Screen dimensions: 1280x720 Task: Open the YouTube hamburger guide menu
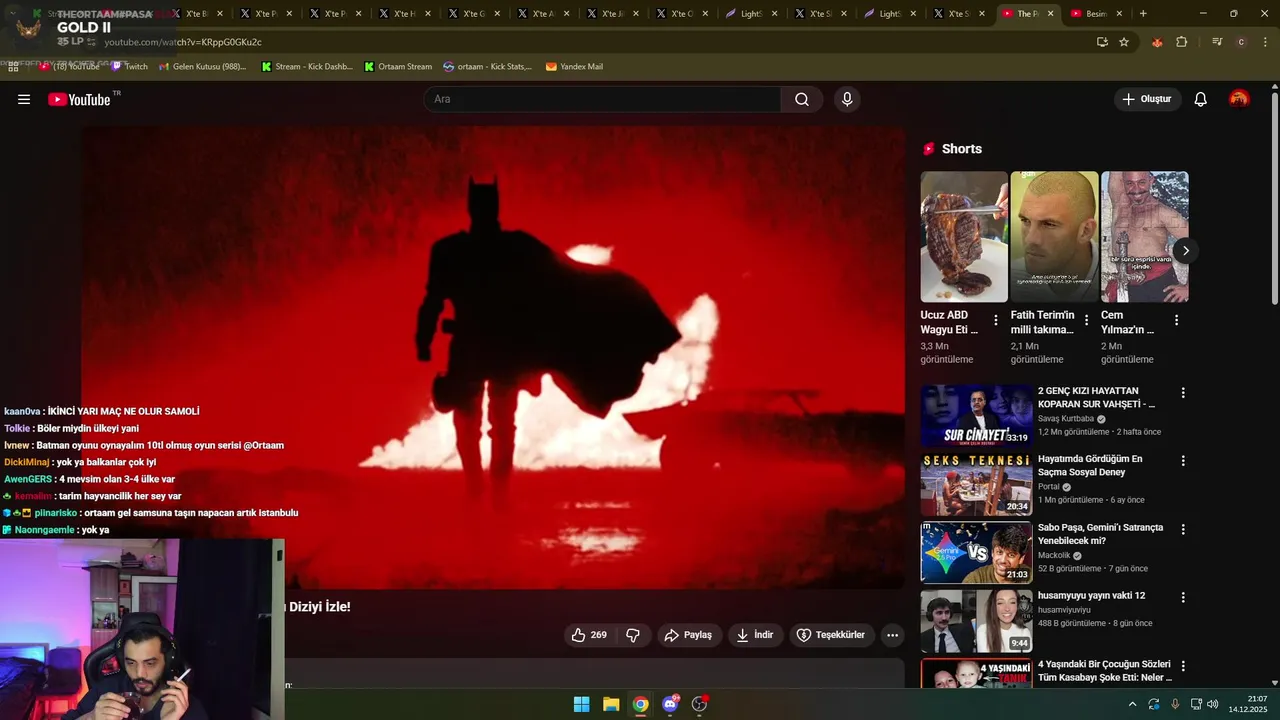24,99
